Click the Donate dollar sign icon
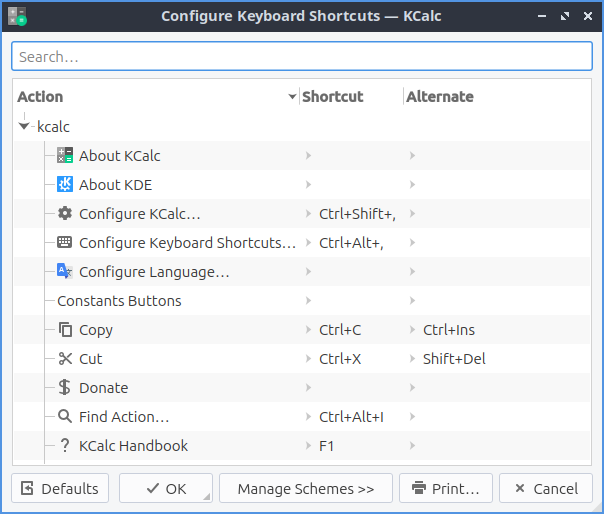The height and width of the screenshot is (514, 604). [65, 388]
